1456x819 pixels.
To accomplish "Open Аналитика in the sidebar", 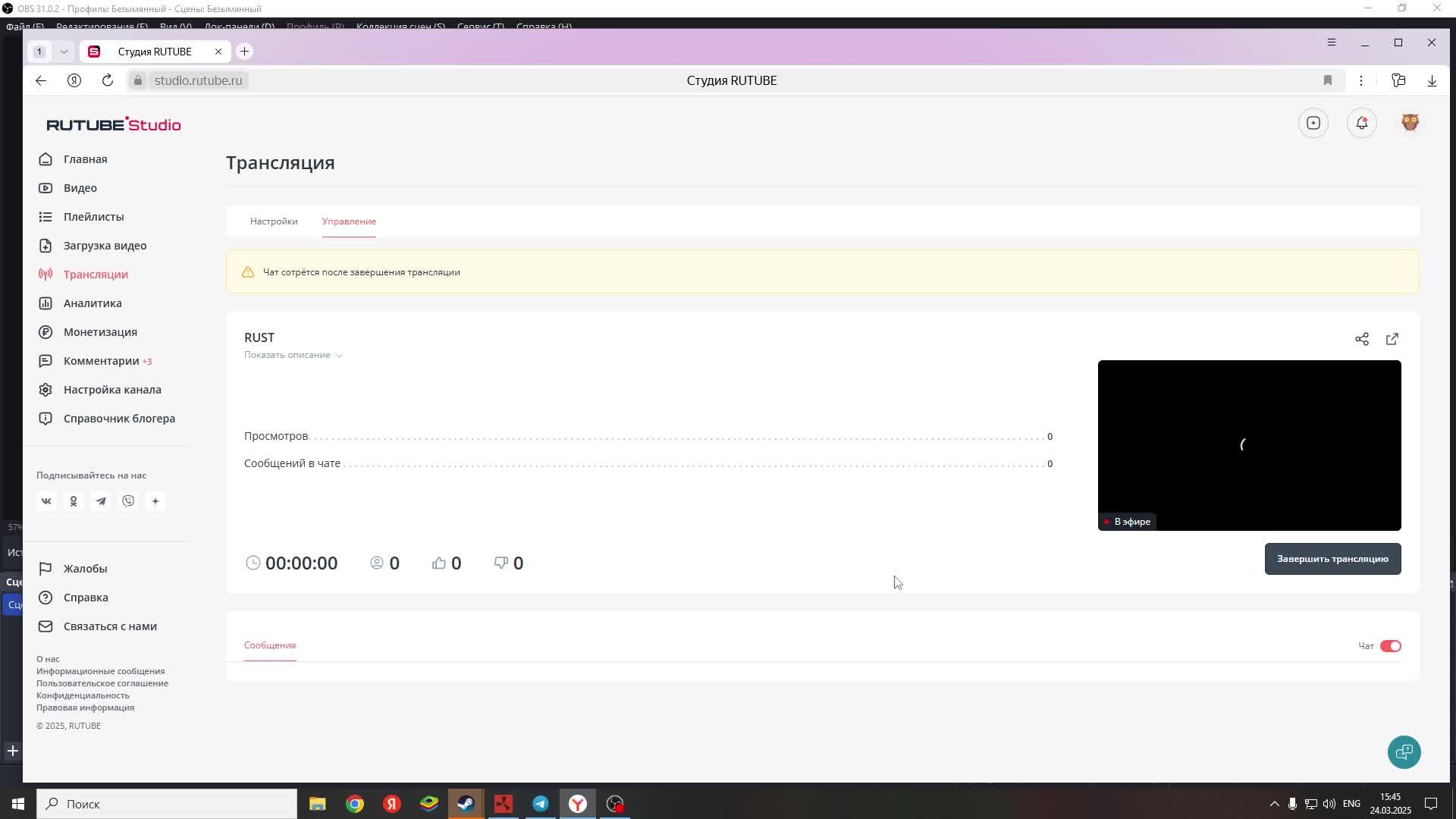I will coord(93,303).
